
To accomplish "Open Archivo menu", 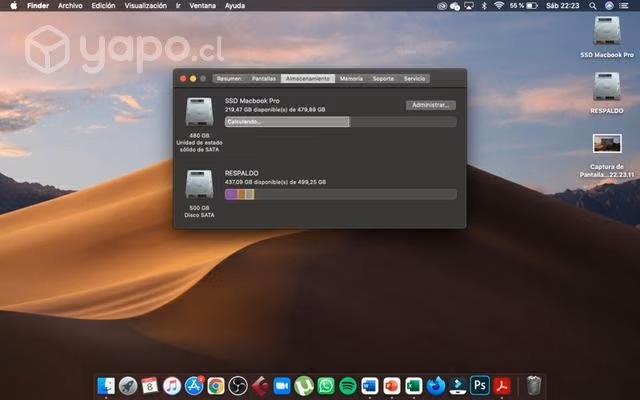I will pos(70,6).
